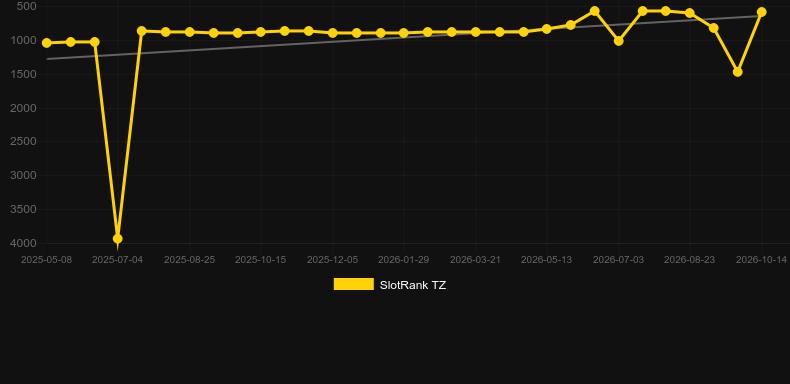Click the 2025-10-15 x-axis date label
The height and width of the screenshot is (384, 790).
(x=260, y=260)
